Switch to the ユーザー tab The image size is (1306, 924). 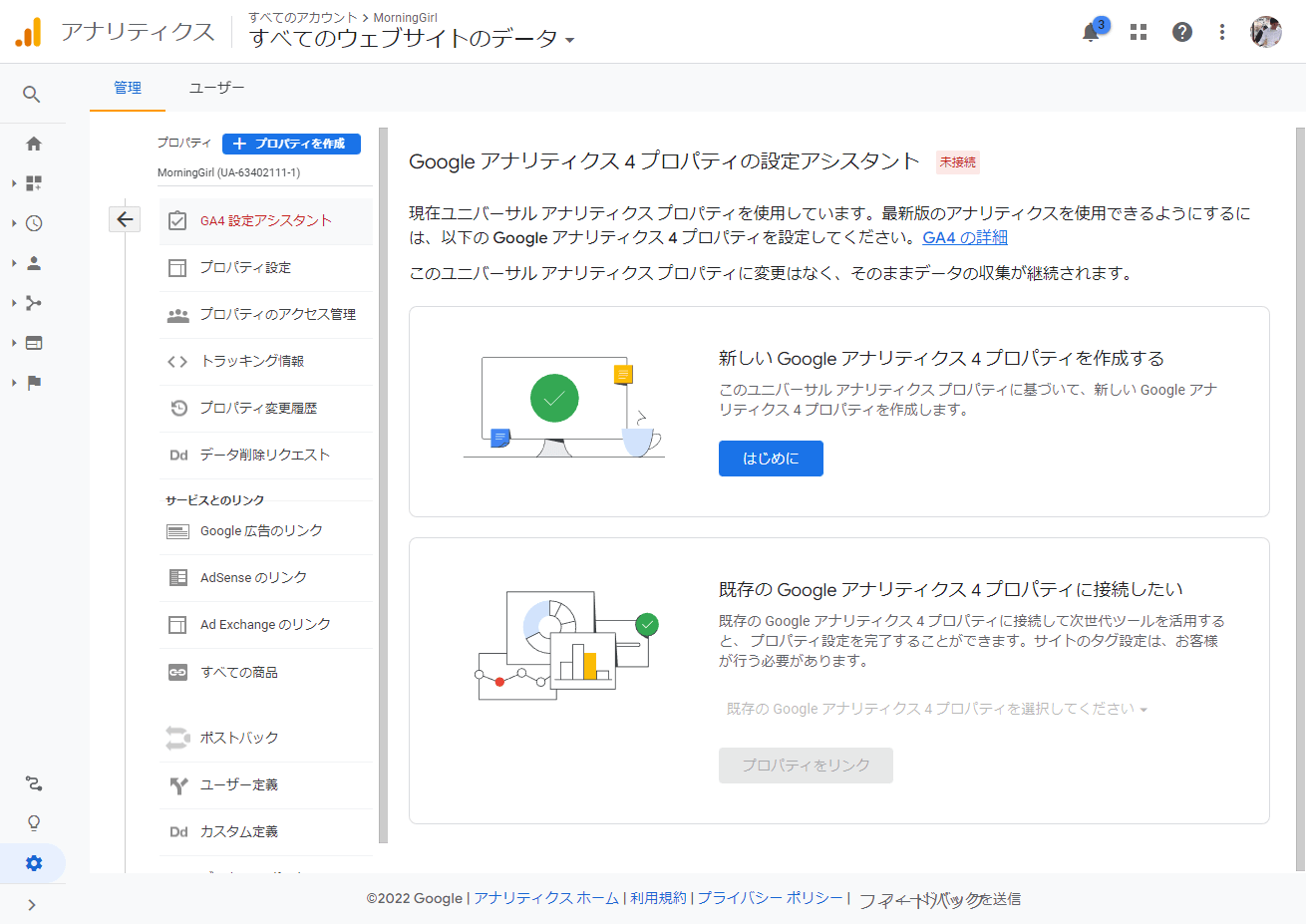click(x=216, y=88)
